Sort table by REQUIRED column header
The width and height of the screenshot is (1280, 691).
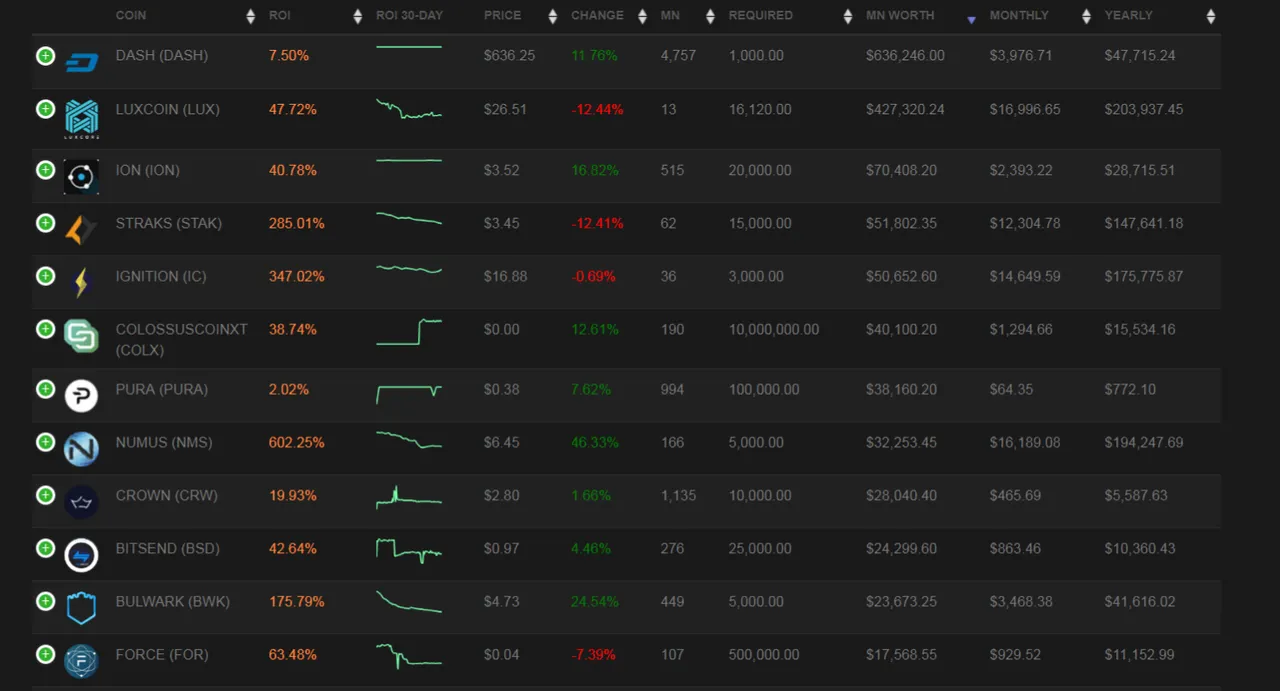(761, 15)
